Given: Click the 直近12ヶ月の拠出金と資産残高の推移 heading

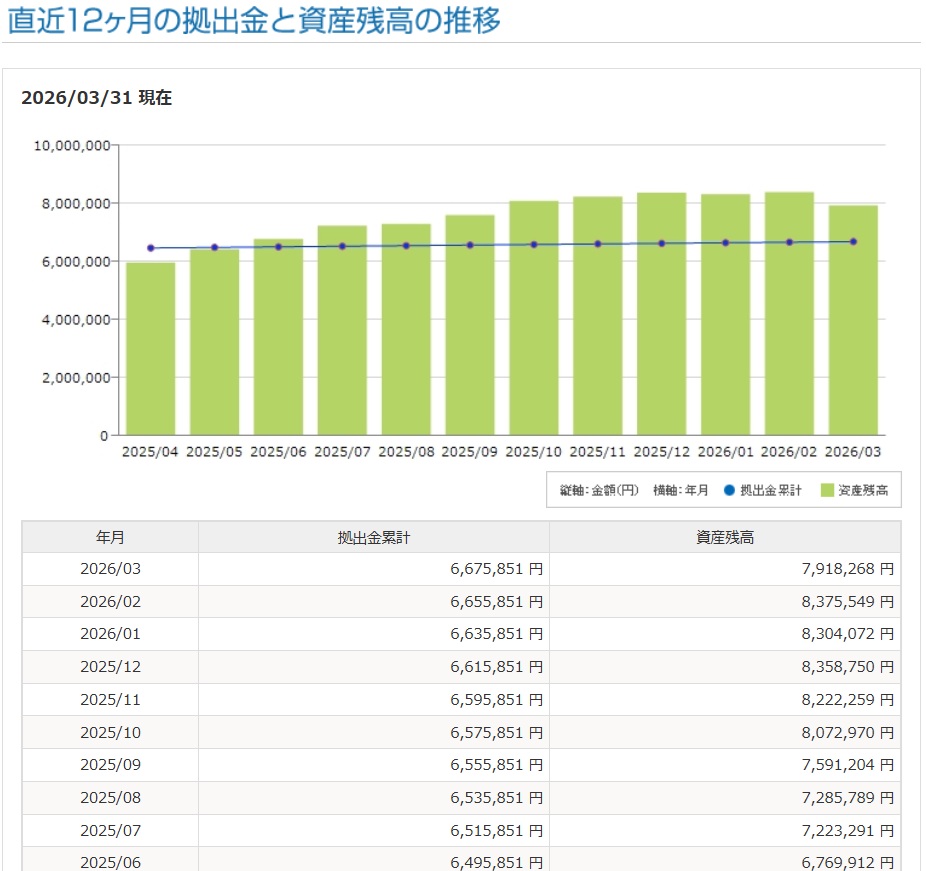Looking at the screenshot, I should pyautogui.click(x=254, y=21).
